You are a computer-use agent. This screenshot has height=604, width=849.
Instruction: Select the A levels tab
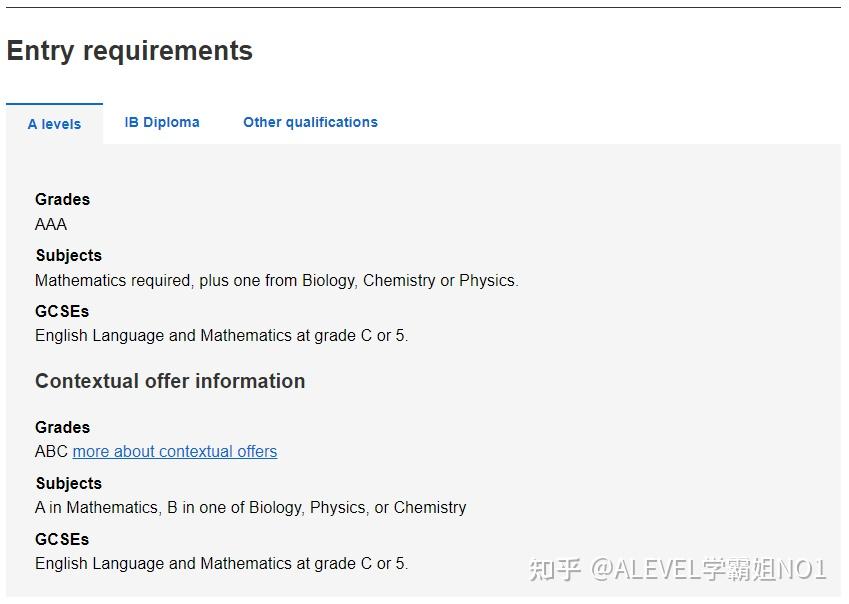tap(54, 124)
